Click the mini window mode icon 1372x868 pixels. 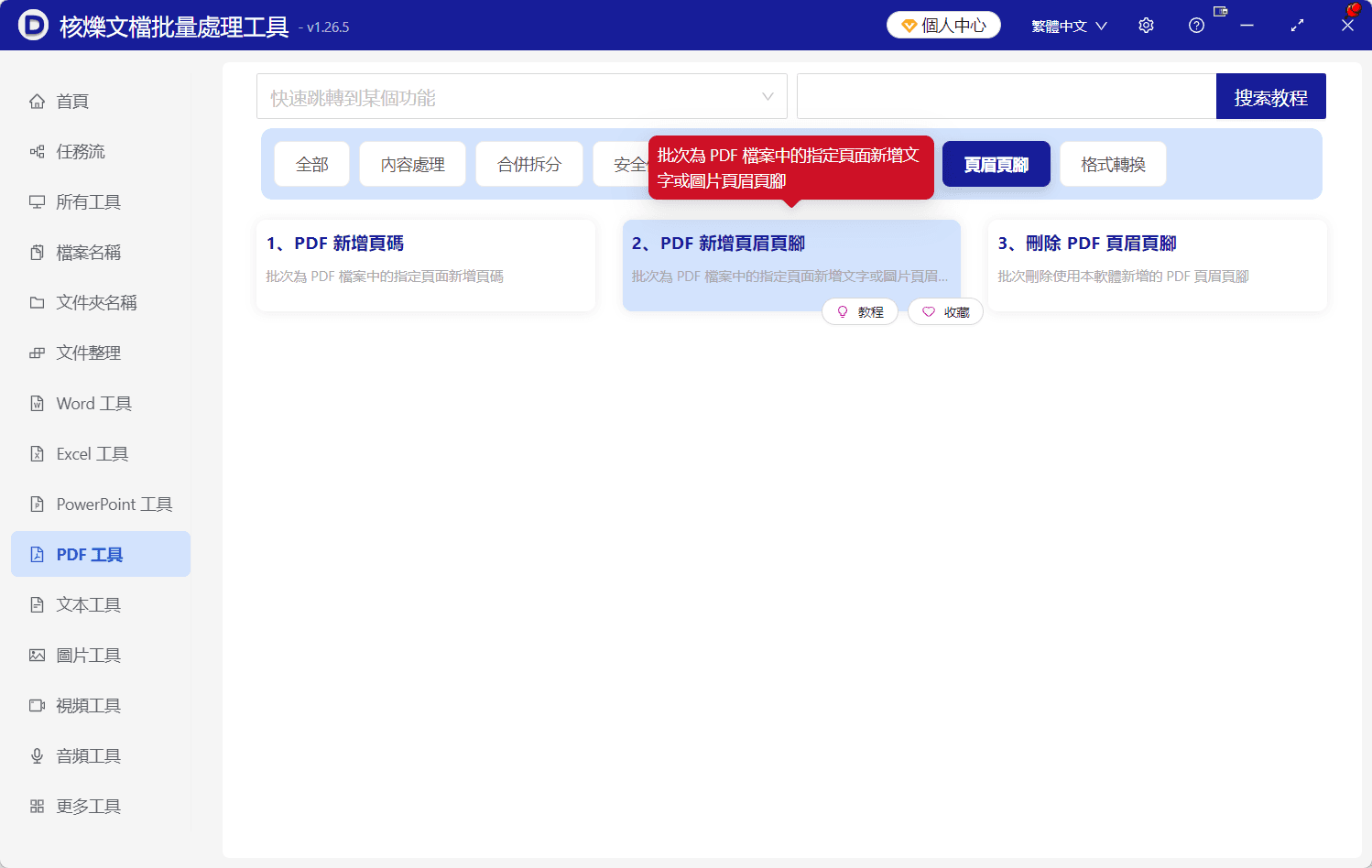coord(1220,12)
